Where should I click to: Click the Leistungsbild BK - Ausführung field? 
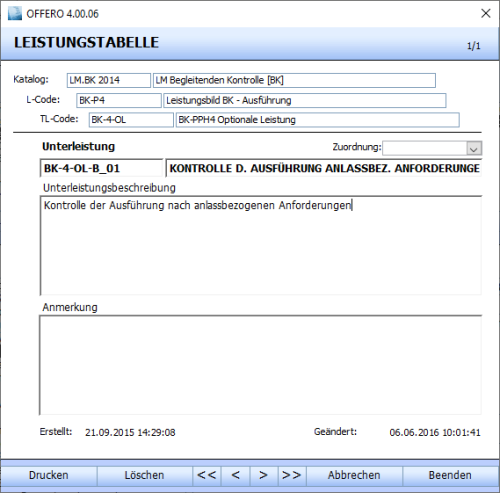tap(305, 100)
